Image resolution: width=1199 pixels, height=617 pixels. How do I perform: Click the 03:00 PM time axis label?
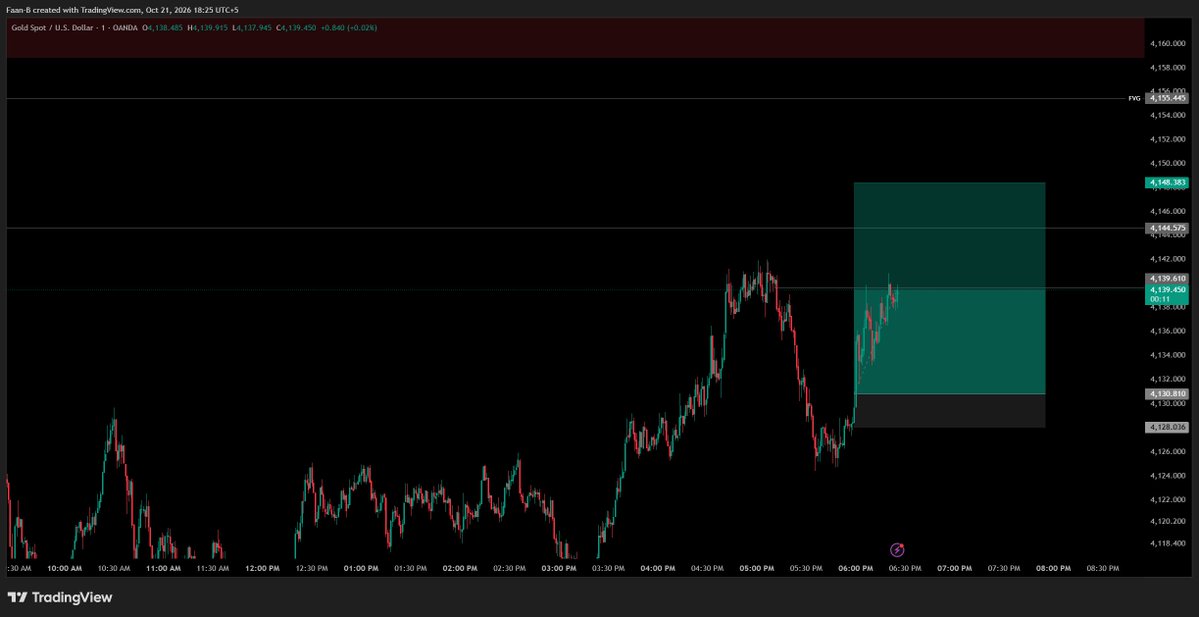tap(559, 568)
